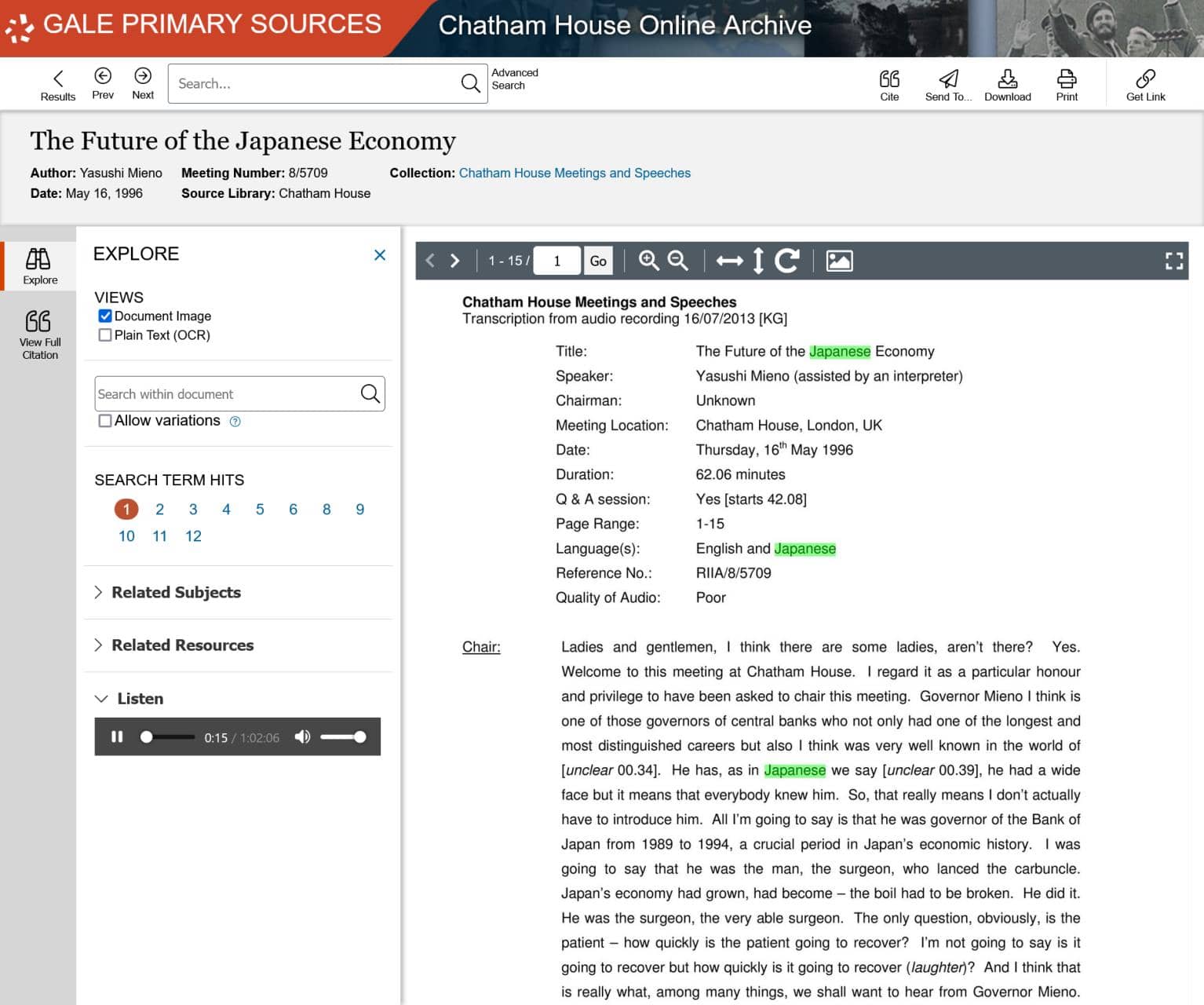Viewport: 1204px width, 1005px height.
Task: Go to next page in viewer
Action: [455, 261]
